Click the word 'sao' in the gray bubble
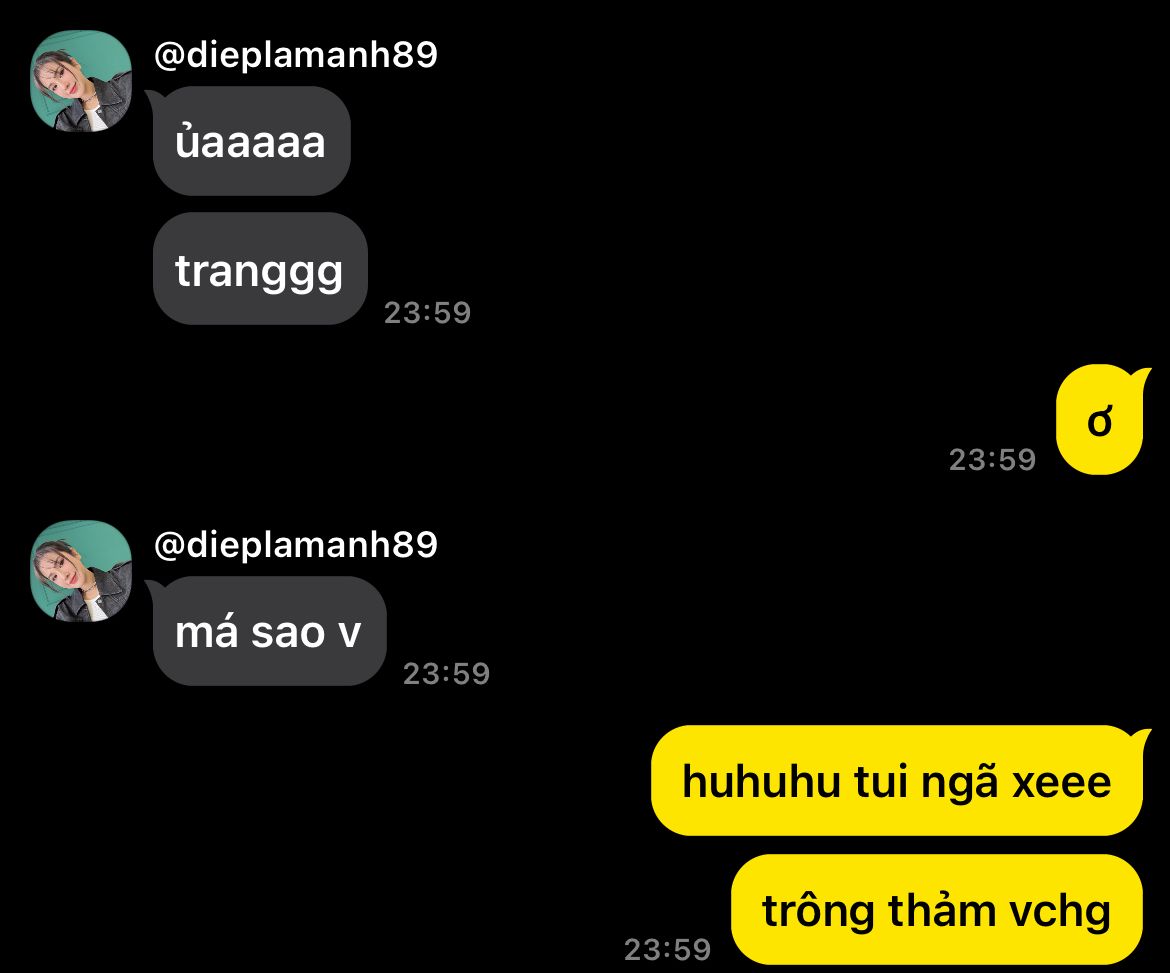This screenshot has width=1170, height=973. tap(288, 633)
